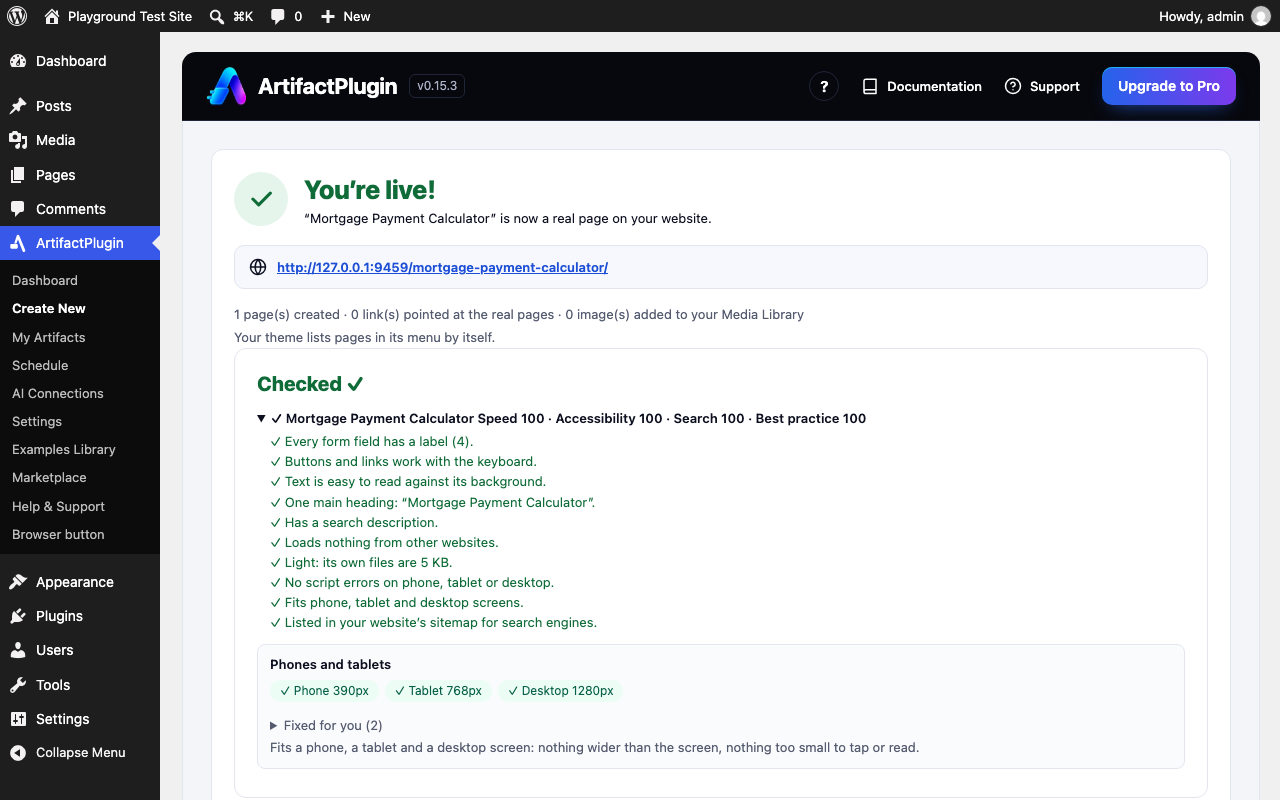The height and width of the screenshot is (800, 1280).
Task: Open the mortgage-payment-calculator page URL link
Action: click(x=442, y=267)
